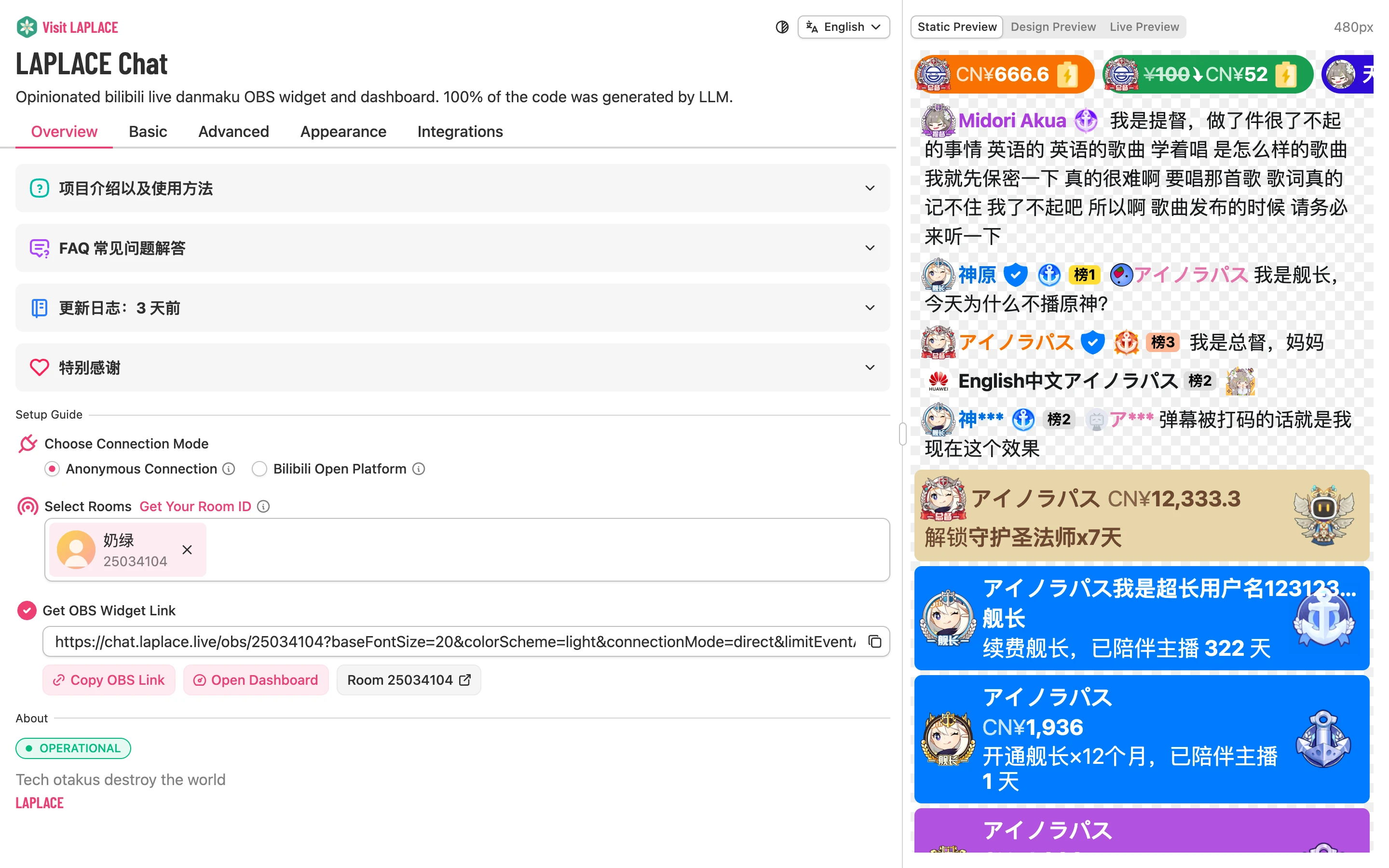The image size is (1389, 868).
Task: Click the Huawei logo beside English中文アイノラパス
Action: coord(938,380)
